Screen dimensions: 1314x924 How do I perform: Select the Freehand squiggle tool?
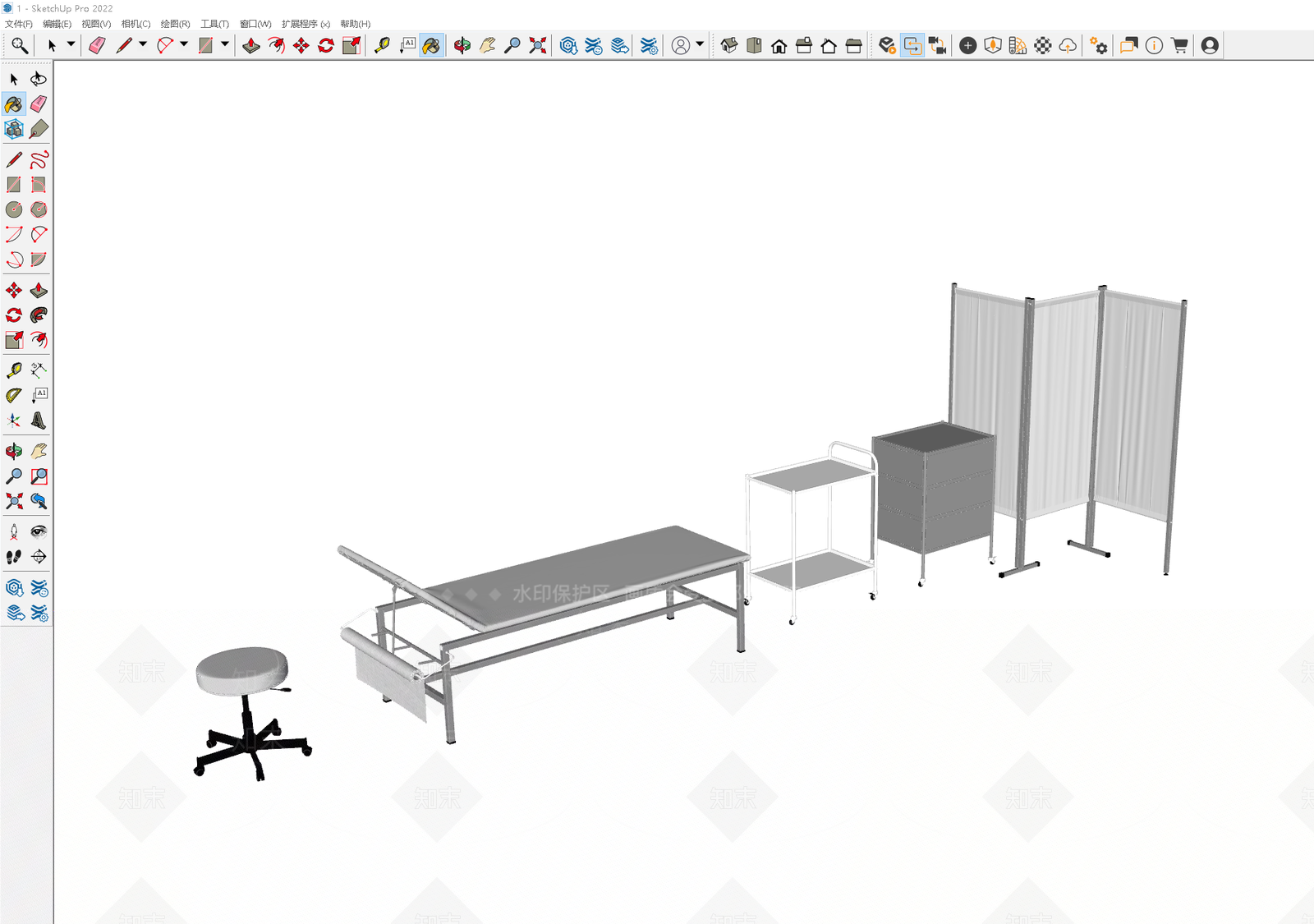click(39, 159)
